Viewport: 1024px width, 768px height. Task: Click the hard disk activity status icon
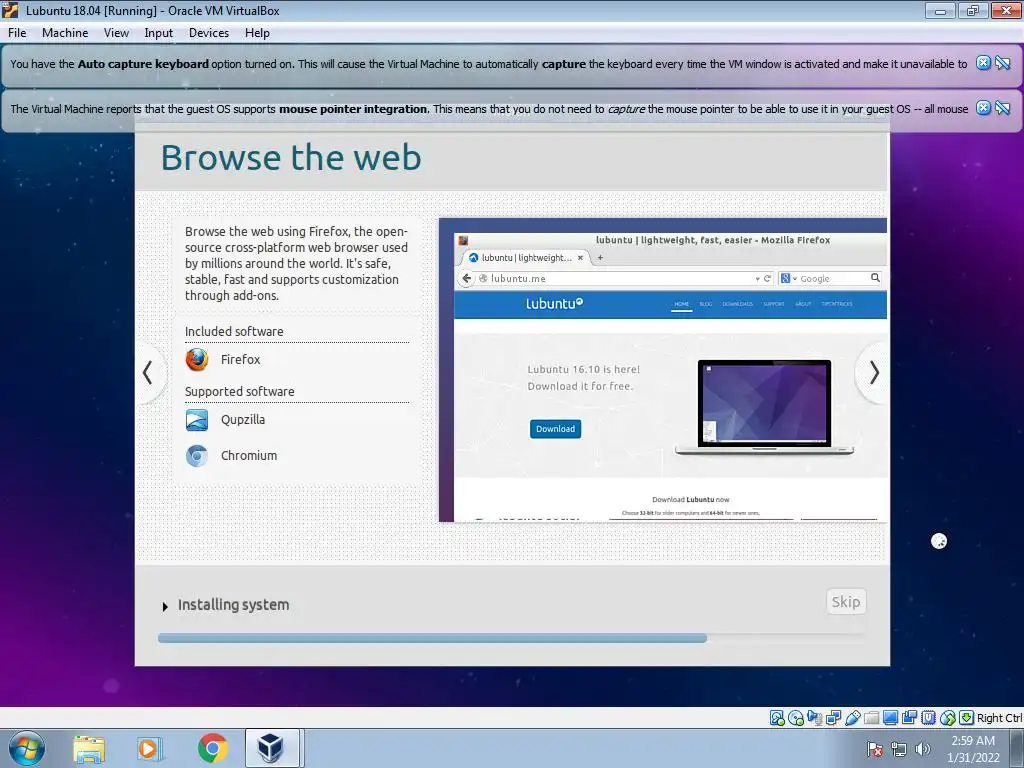click(776, 718)
